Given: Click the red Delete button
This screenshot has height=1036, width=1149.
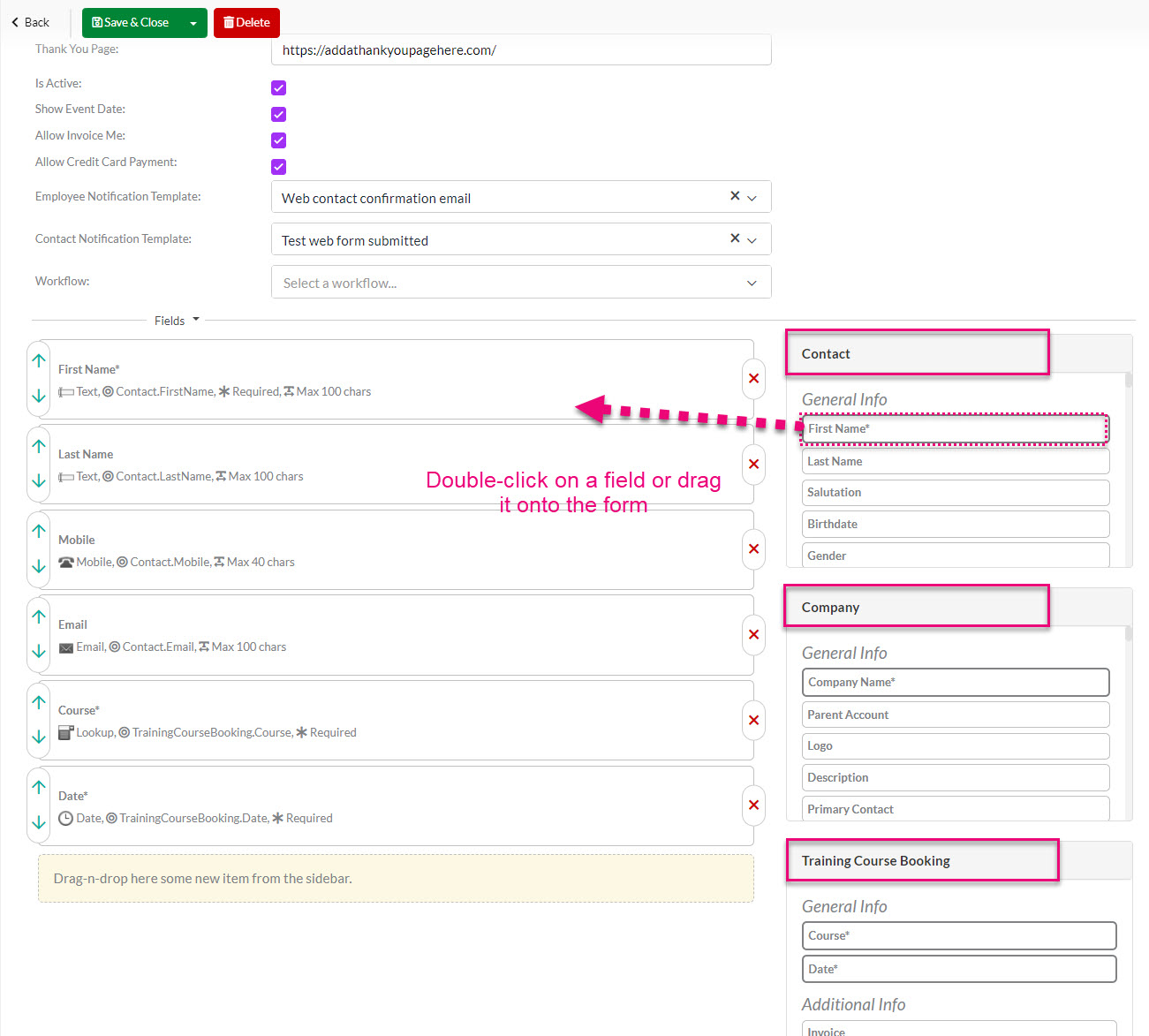Looking at the screenshot, I should [246, 23].
